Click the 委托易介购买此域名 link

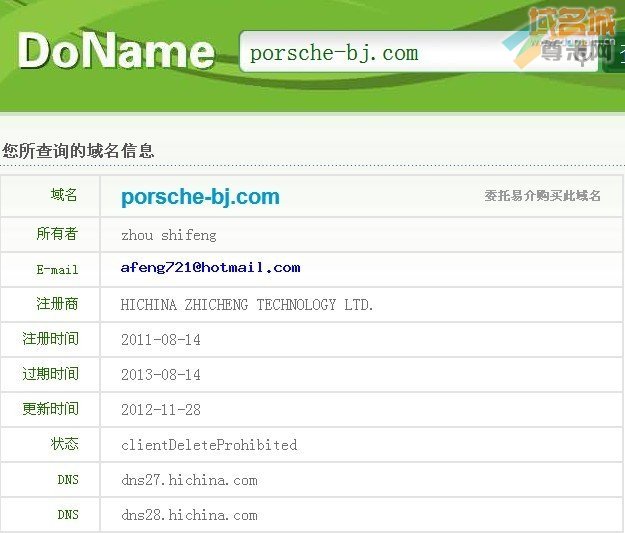pos(542,196)
